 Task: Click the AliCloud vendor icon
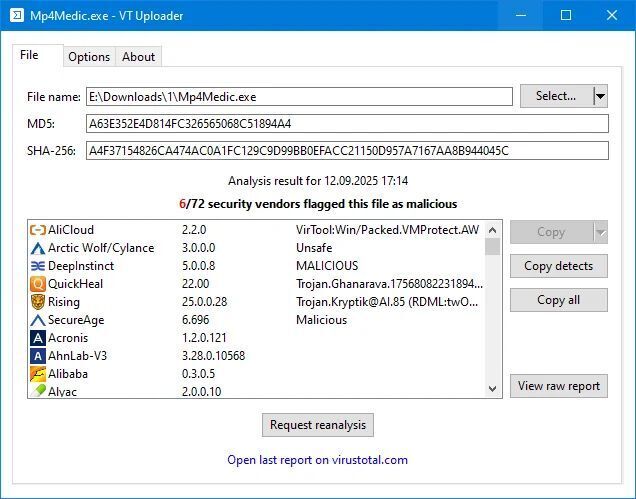[x=38, y=230]
